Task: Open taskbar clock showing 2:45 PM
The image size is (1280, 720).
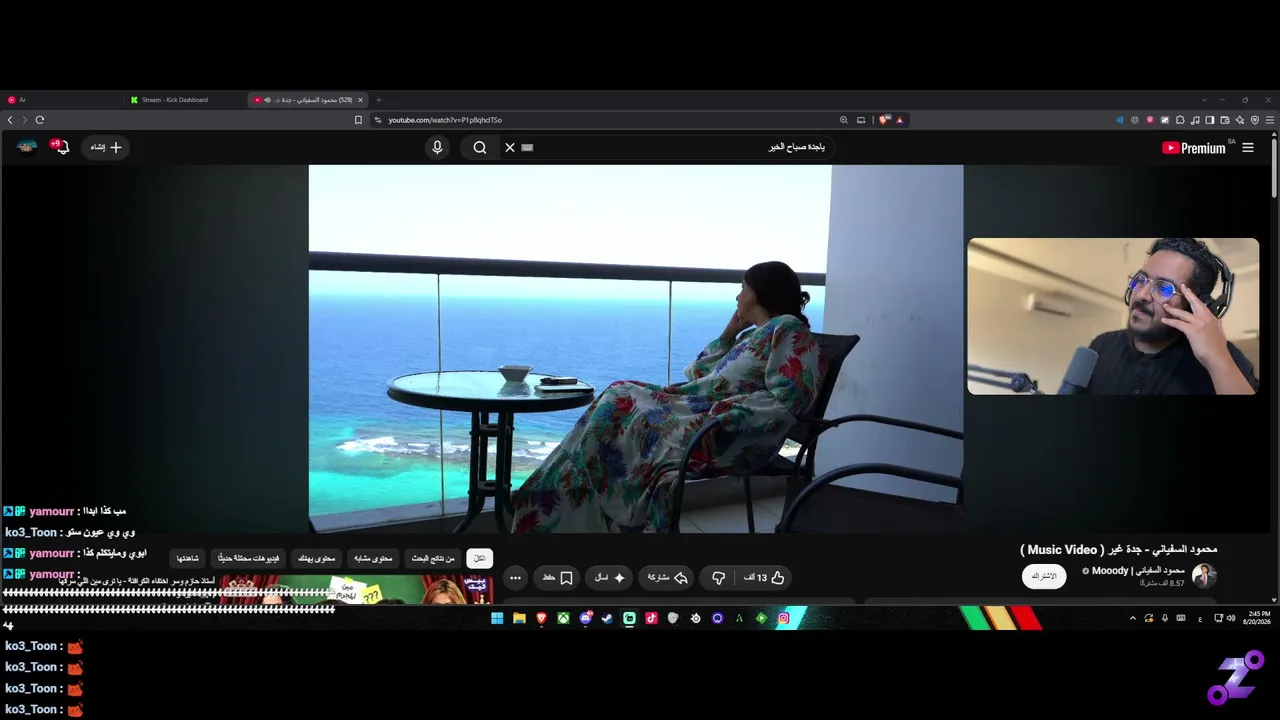Action: 1258,618
